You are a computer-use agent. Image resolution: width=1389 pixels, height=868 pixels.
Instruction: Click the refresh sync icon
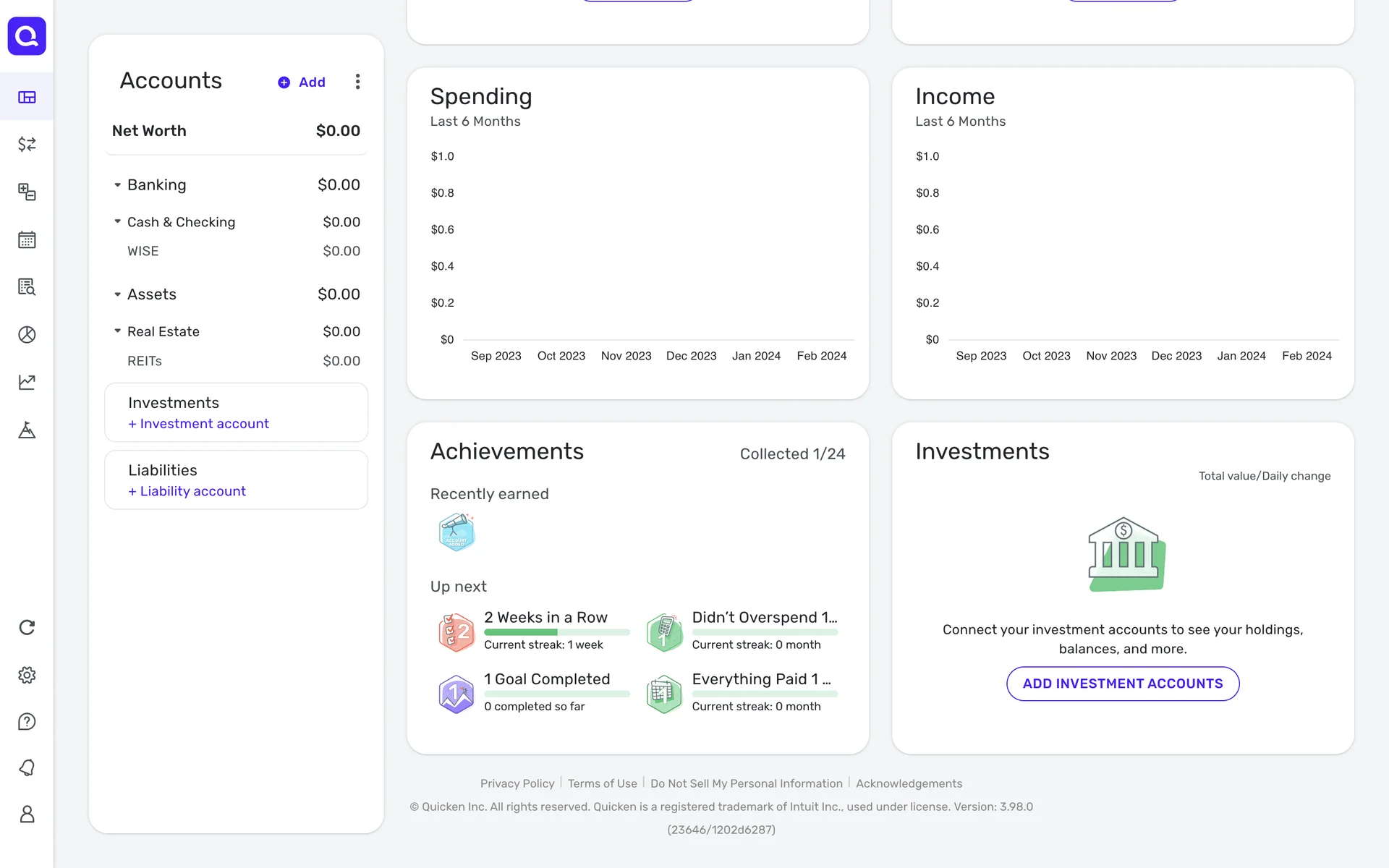(27, 627)
